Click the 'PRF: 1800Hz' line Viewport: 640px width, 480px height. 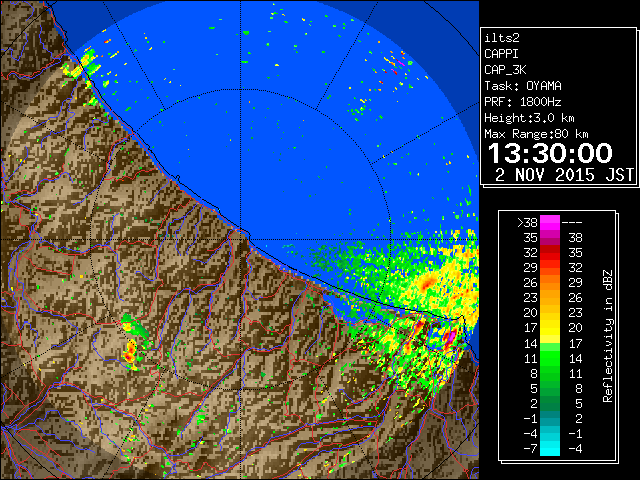coord(523,102)
